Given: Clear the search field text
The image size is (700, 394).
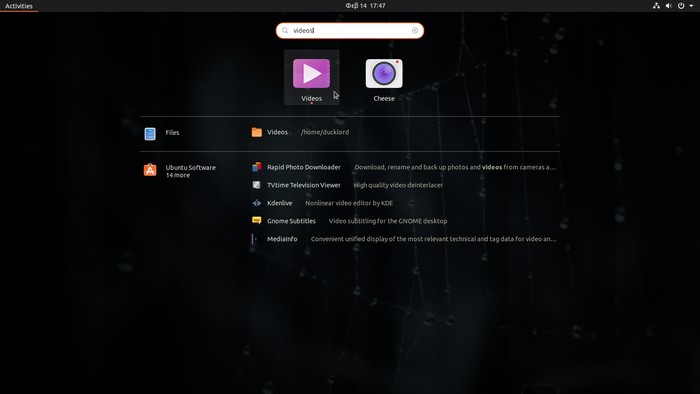Looking at the screenshot, I should pyautogui.click(x=415, y=30).
